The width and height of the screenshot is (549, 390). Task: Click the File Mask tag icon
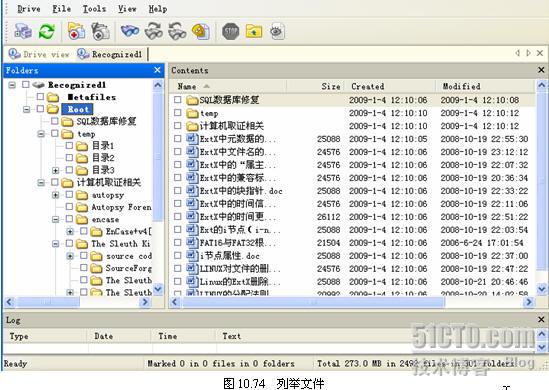(x=201, y=32)
